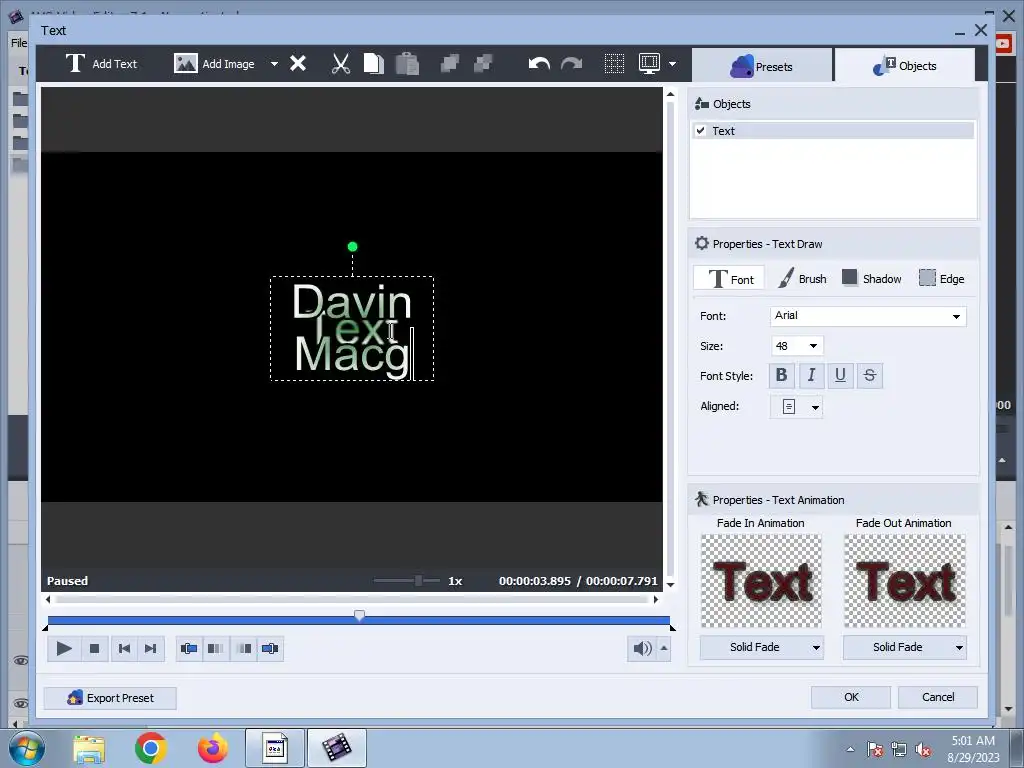Open the File menu in the background window

(x=19, y=42)
